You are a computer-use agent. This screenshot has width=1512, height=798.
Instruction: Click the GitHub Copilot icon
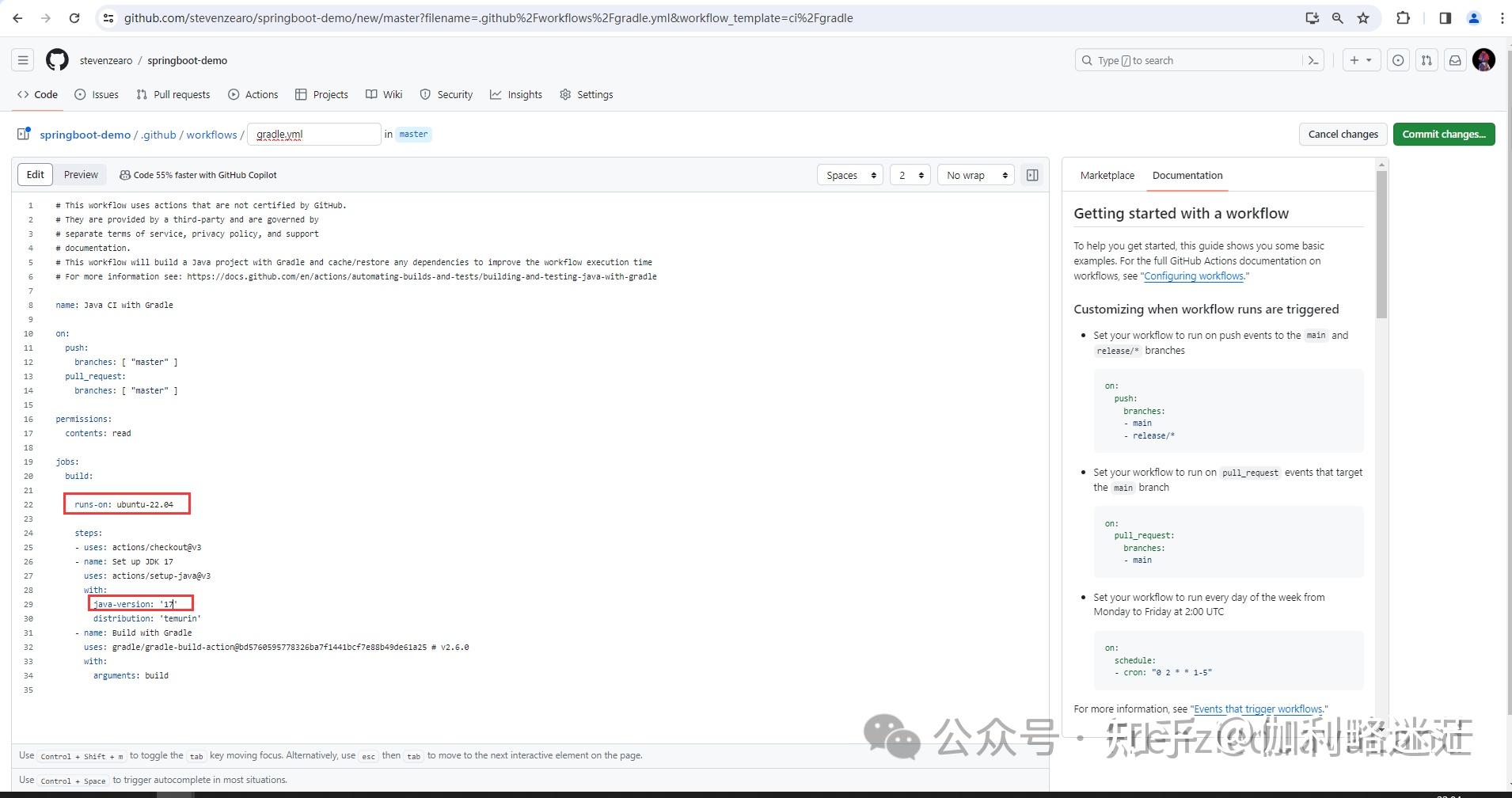click(126, 174)
